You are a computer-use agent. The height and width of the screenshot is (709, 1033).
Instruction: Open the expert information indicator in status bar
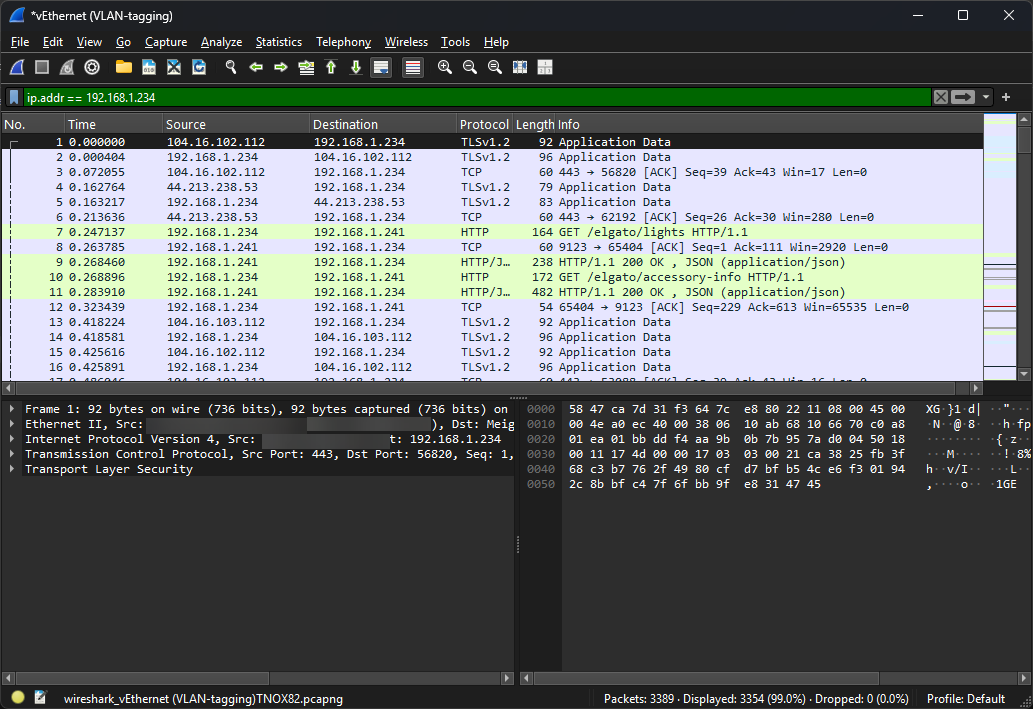[x=18, y=698]
